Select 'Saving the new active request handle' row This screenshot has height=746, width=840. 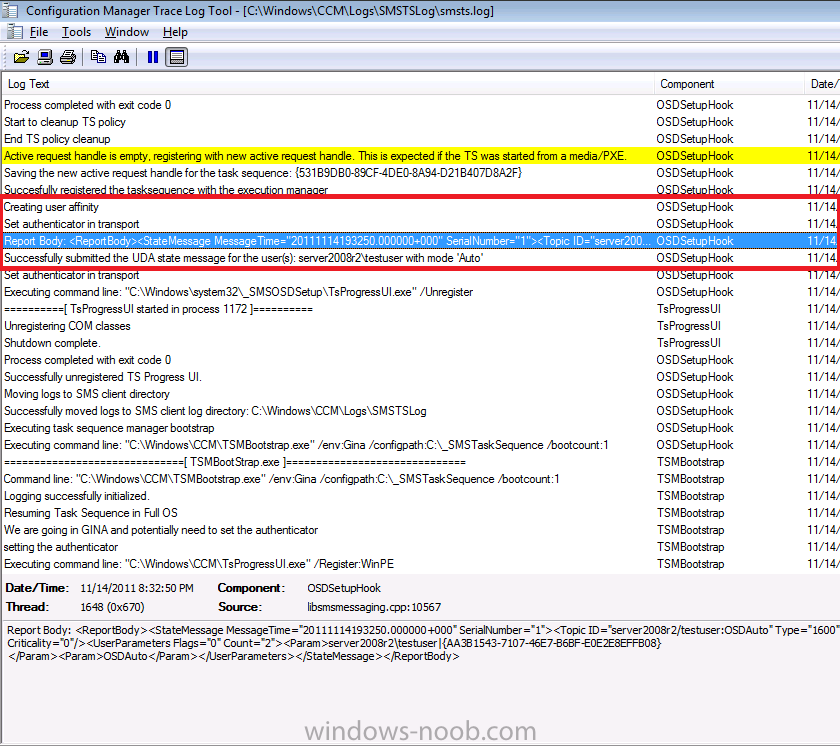click(420, 173)
